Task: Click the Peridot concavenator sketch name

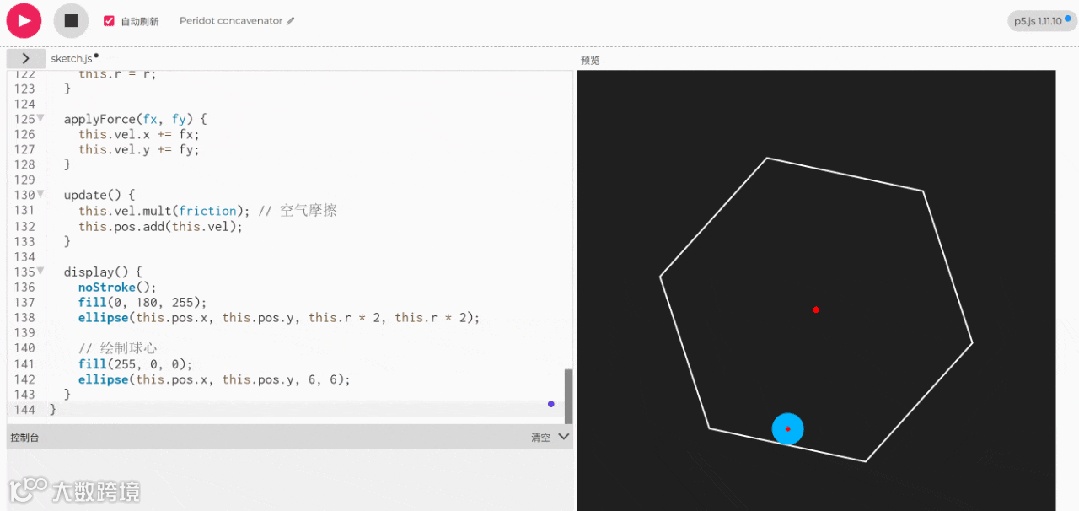Action: coord(231,21)
